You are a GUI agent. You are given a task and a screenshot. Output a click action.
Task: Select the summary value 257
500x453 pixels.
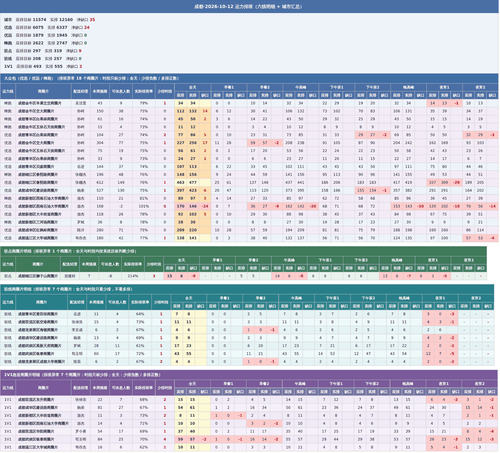(x=58, y=59)
